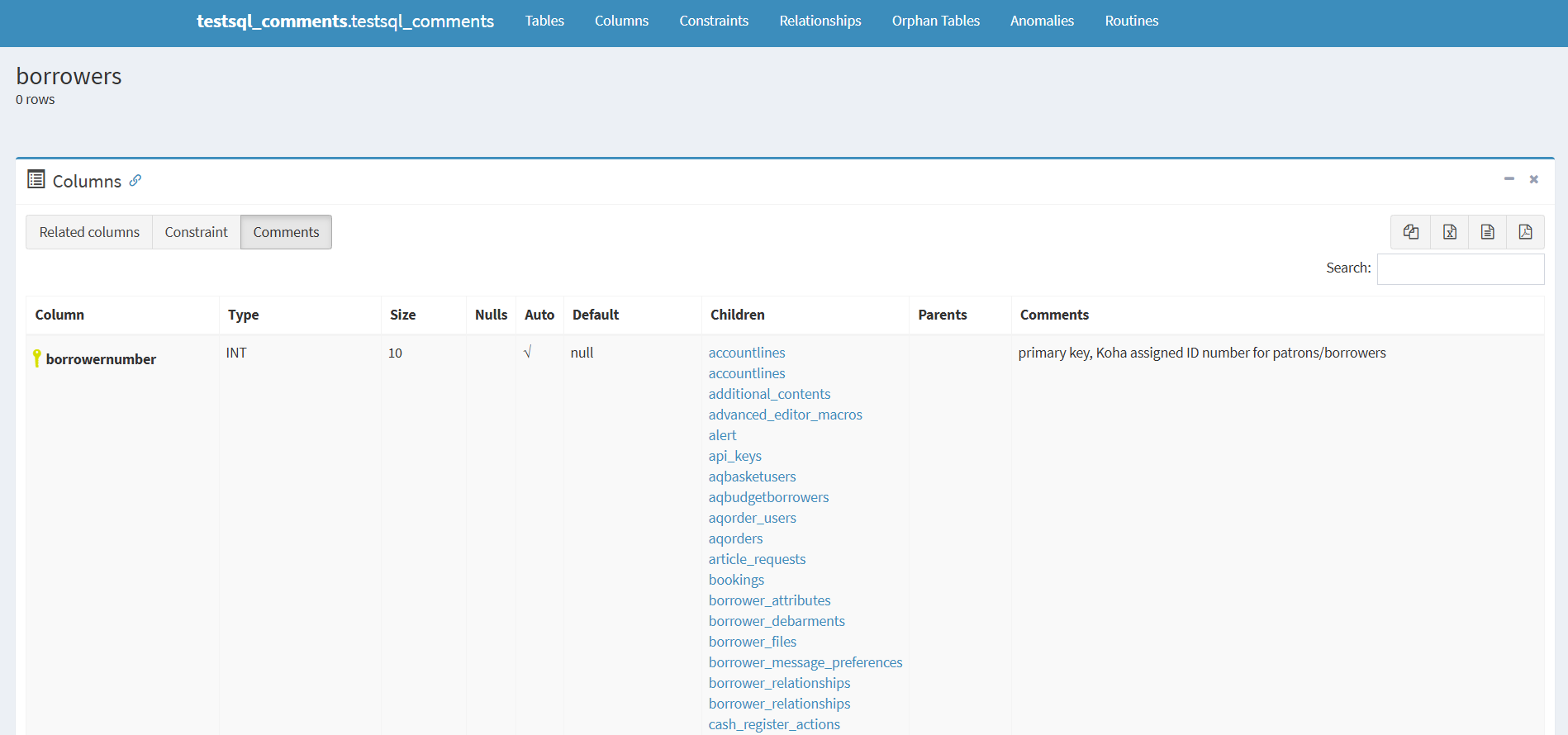The image size is (1568, 735).
Task: Export the columns table as PDF
Action: 1525,232
